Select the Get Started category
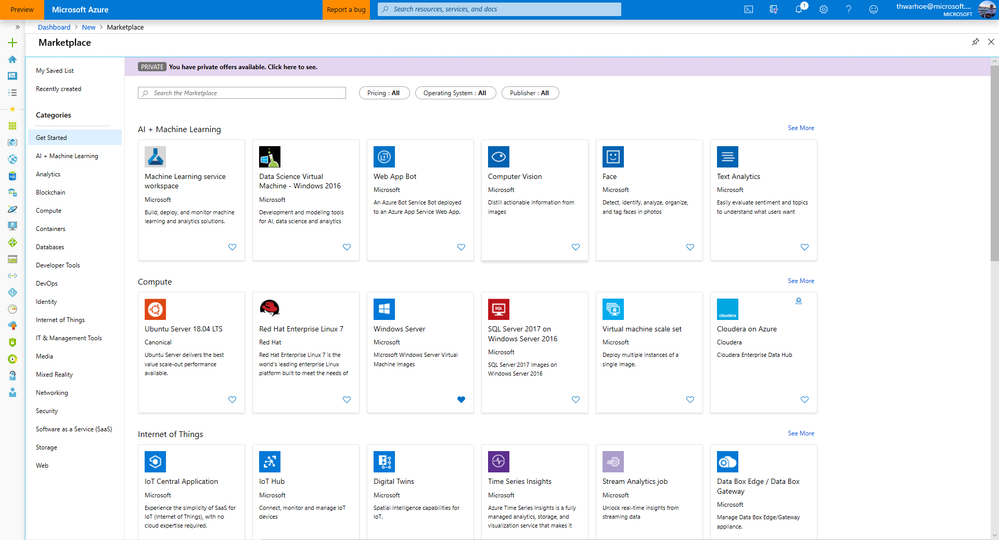The image size is (999, 540). click(x=75, y=138)
